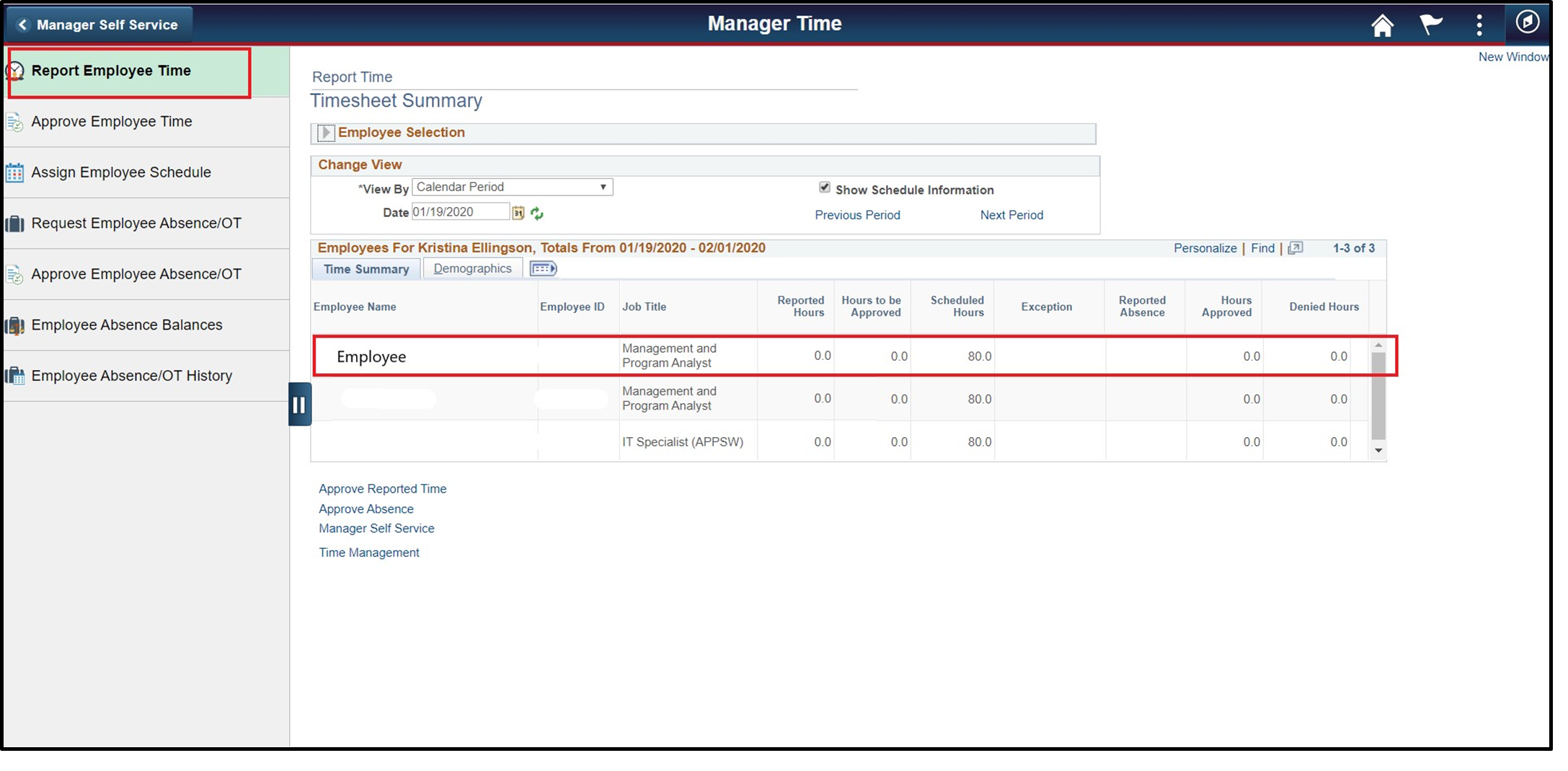Screen dimensions: 1568x771
Task: Select the Assign Employee Schedule calendar icon
Action: click(14, 172)
